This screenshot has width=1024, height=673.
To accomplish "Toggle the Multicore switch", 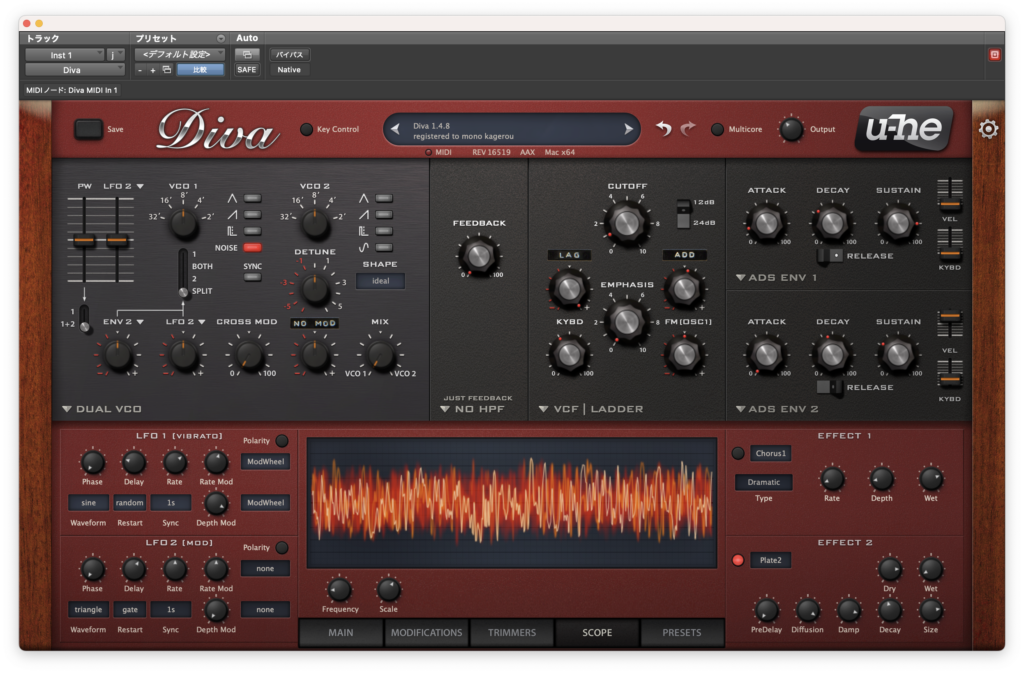I will pyautogui.click(x=717, y=129).
